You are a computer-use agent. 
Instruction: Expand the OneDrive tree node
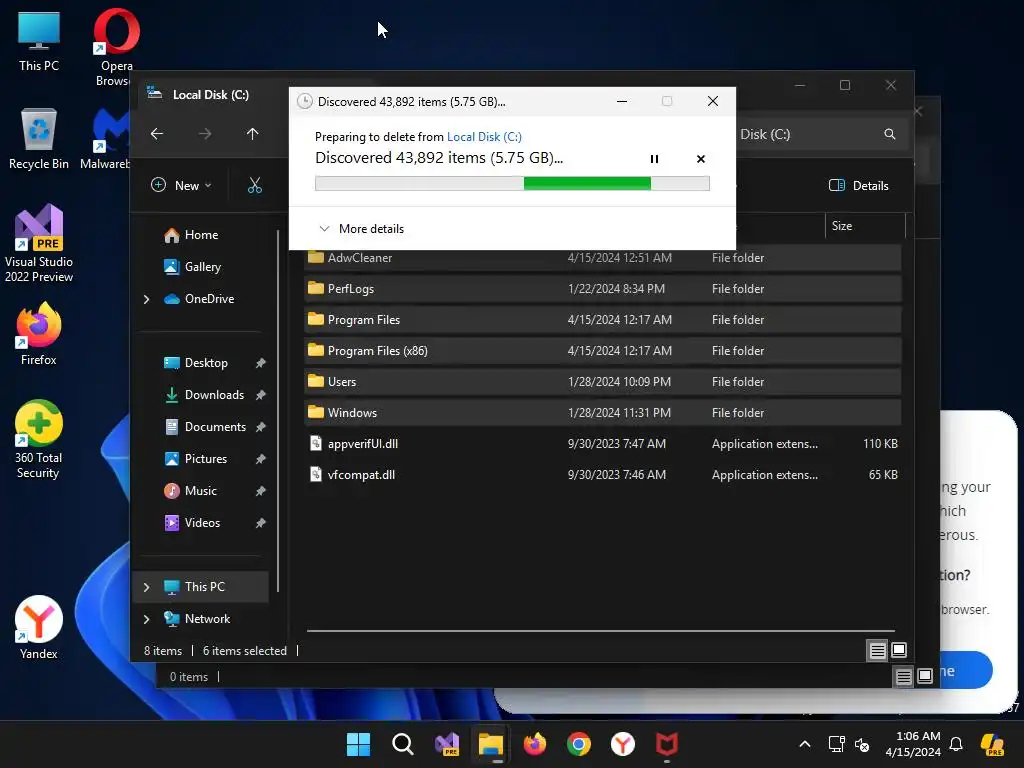pos(146,299)
